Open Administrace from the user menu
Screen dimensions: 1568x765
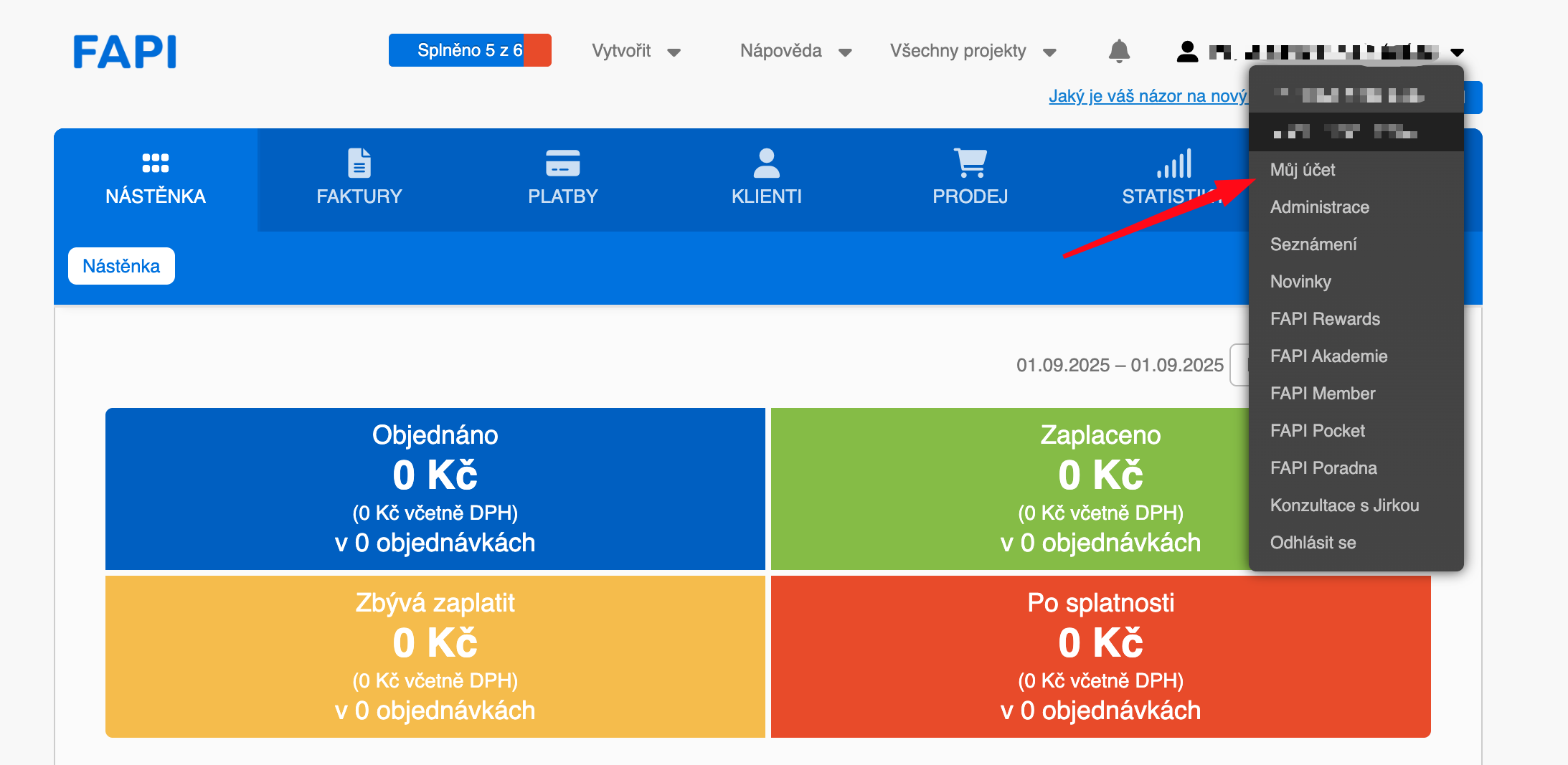[x=1356, y=207]
